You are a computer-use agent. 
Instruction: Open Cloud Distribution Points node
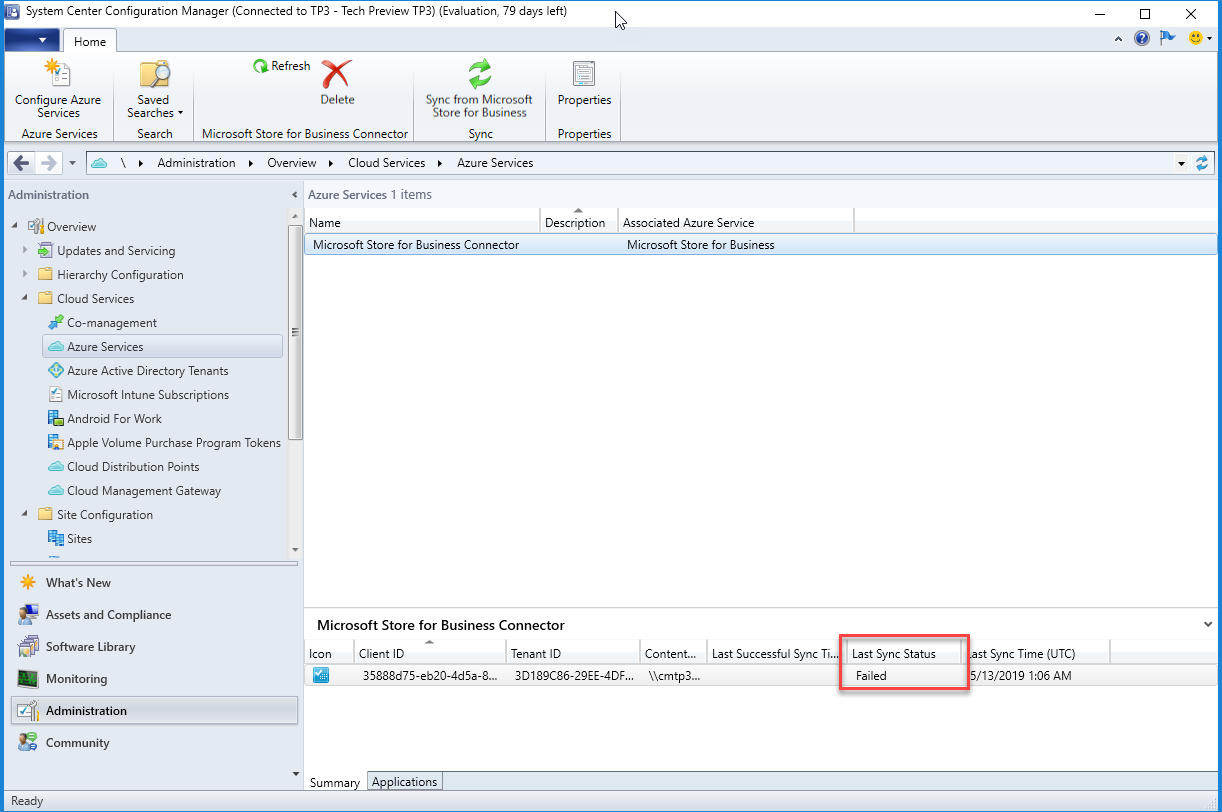(x=133, y=467)
